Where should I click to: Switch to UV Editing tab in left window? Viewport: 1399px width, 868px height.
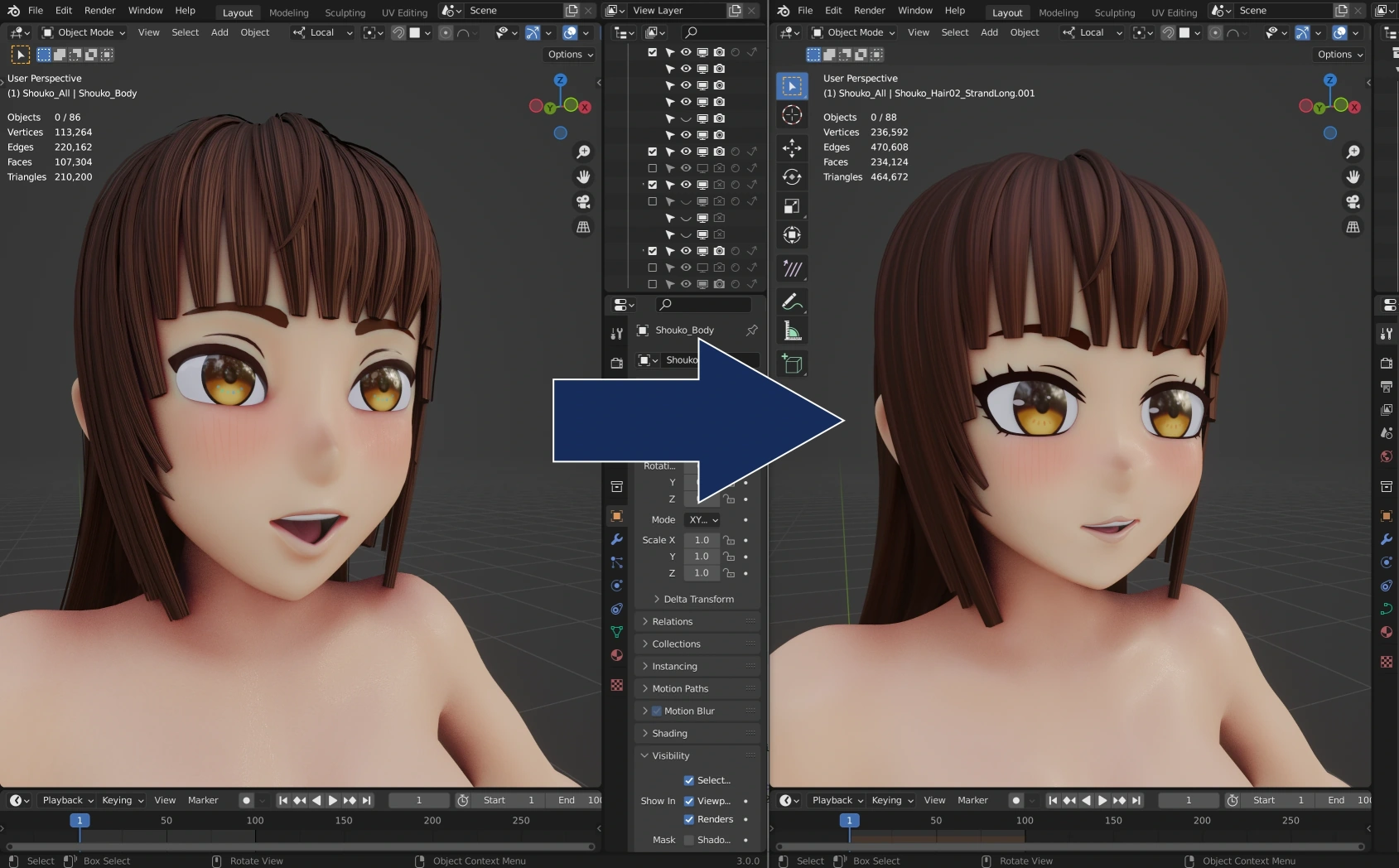[404, 12]
